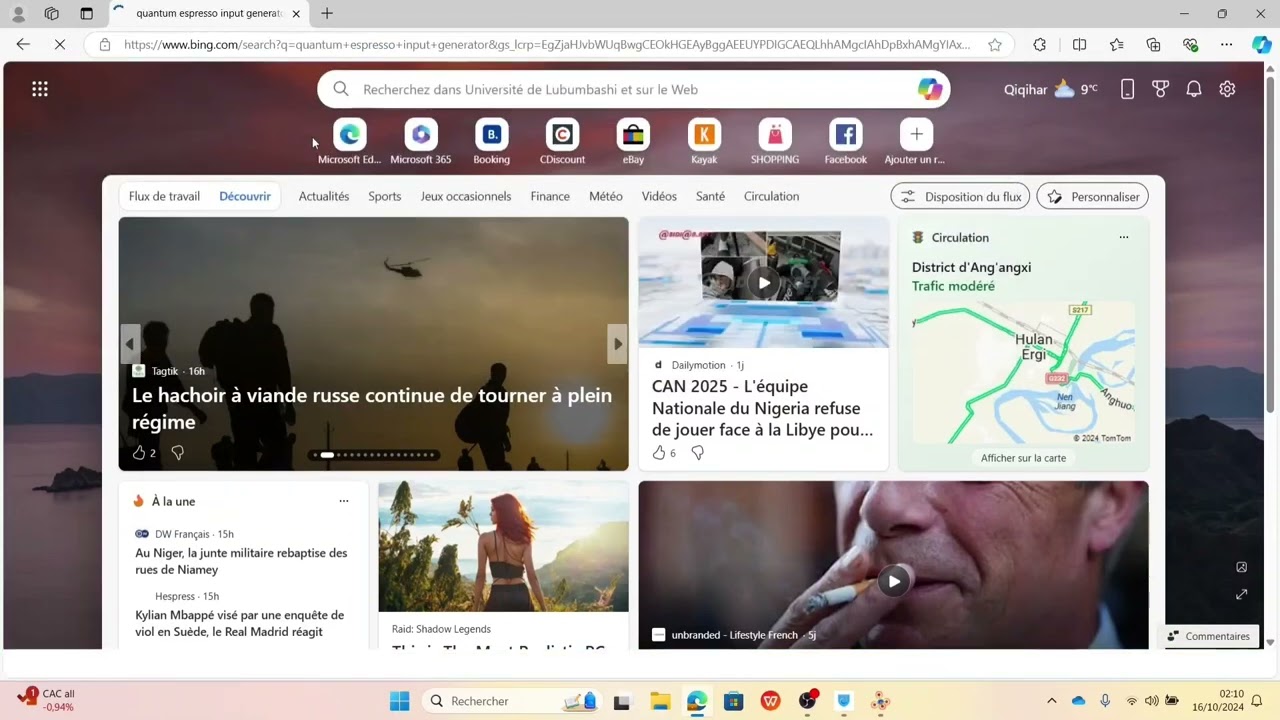The width and height of the screenshot is (1280, 720).
Task: Like the Tagtik featured story
Action: pyautogui.click(x=139, y=453)
